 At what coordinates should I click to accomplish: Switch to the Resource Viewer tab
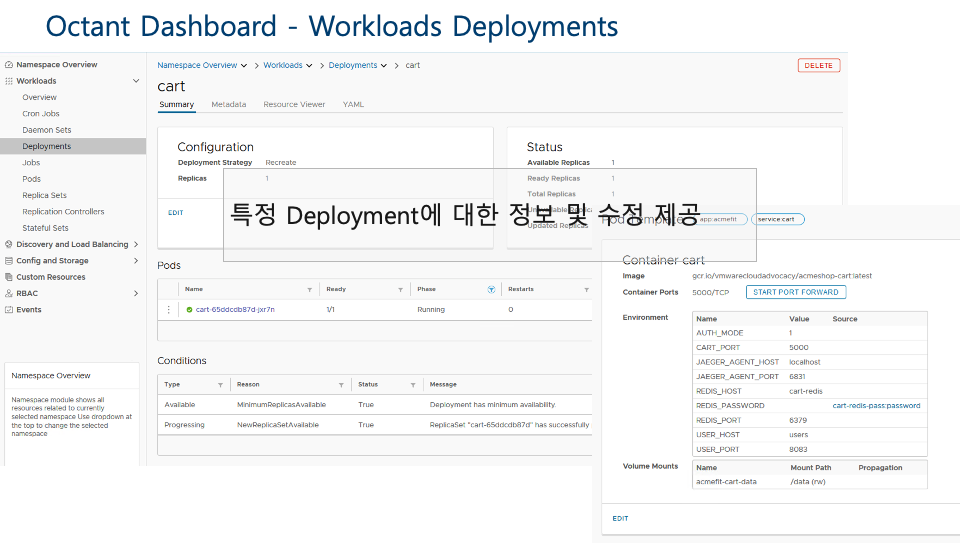click(x=294, y=105)
